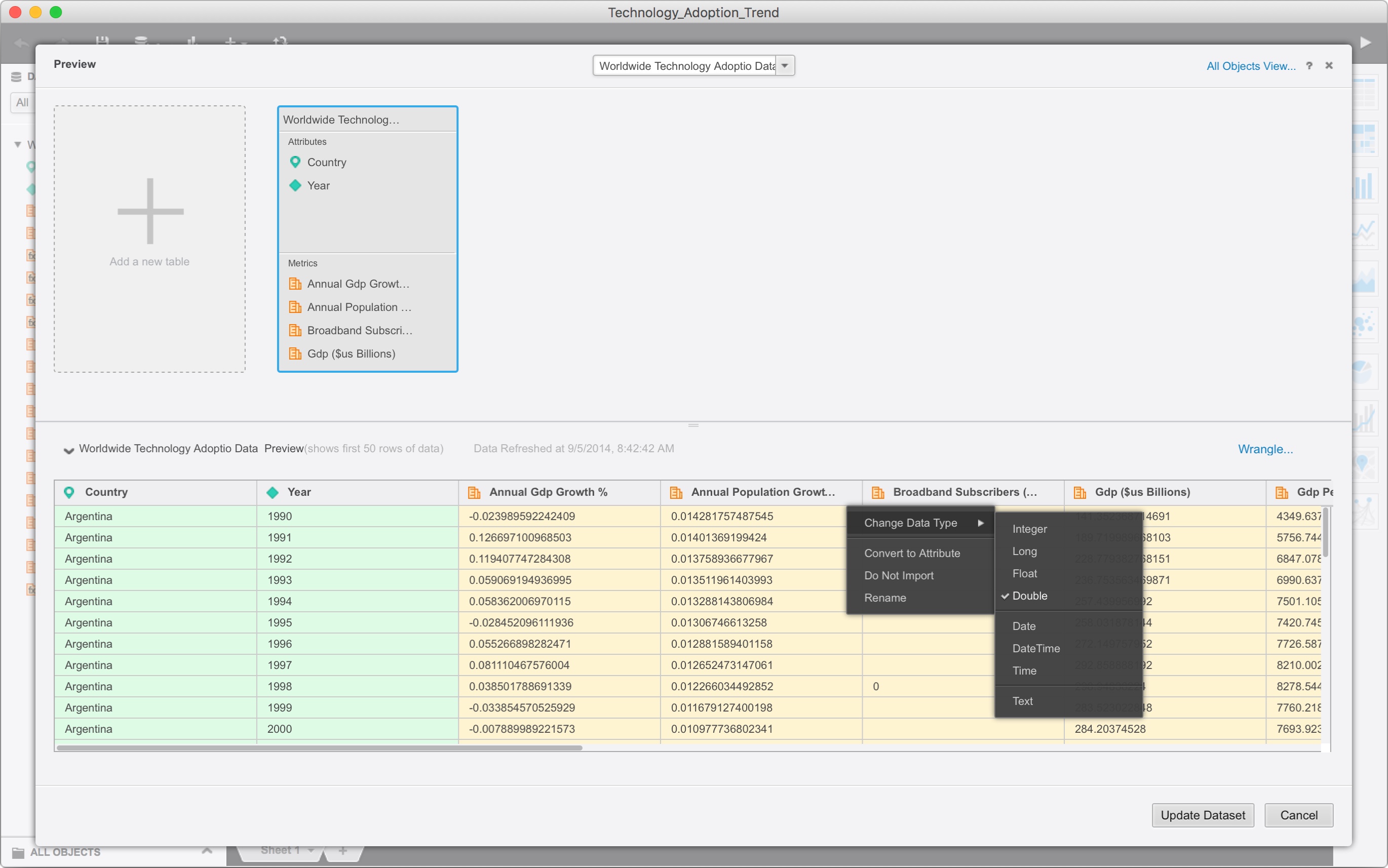Viewport: 1388px width, 868px height.
Task: Click the Gdp ($us Billions) metric icon in card
Action: pos(295,353)
